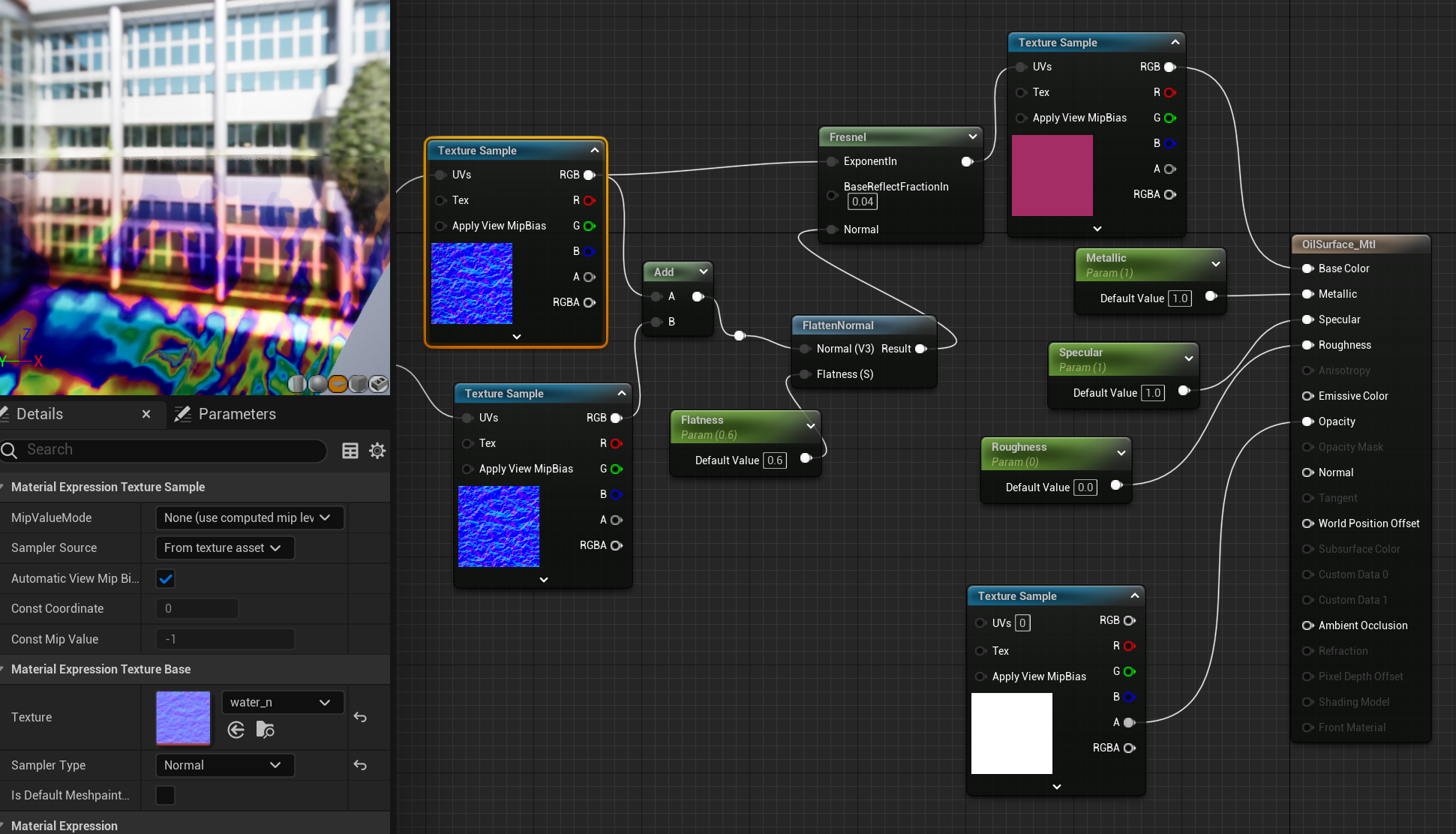Browse to water_n in Content Browser
This screenshot has width=1456, height=834.
[265, 730]
